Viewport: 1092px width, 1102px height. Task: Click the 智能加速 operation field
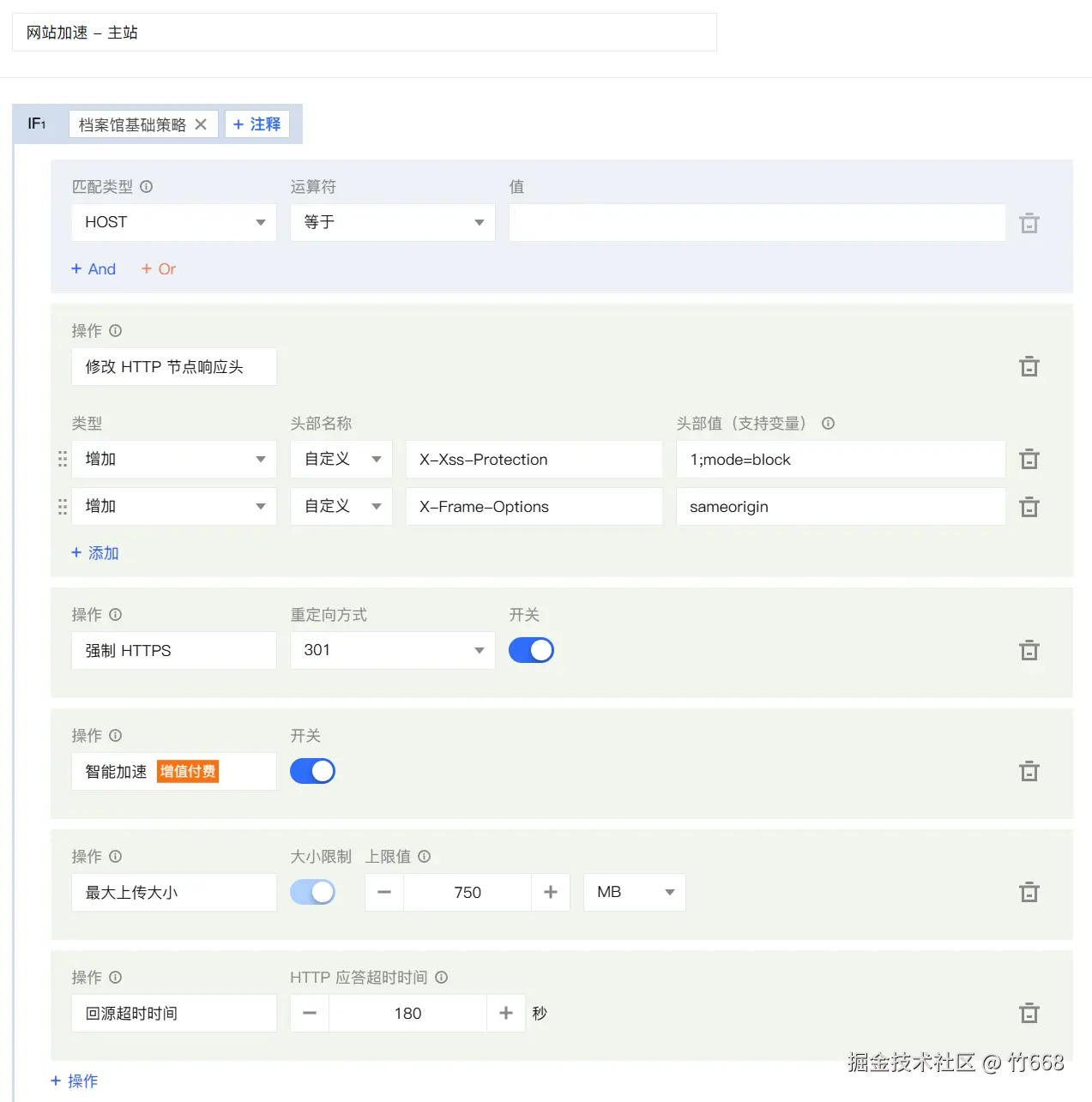click(x=174, y=771)
